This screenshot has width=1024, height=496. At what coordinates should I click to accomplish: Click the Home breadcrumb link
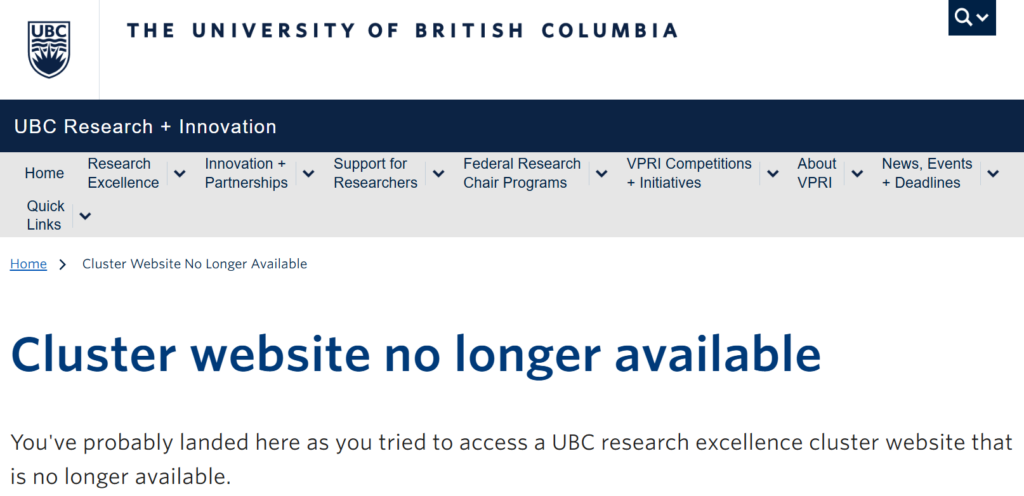coord(28,264)
